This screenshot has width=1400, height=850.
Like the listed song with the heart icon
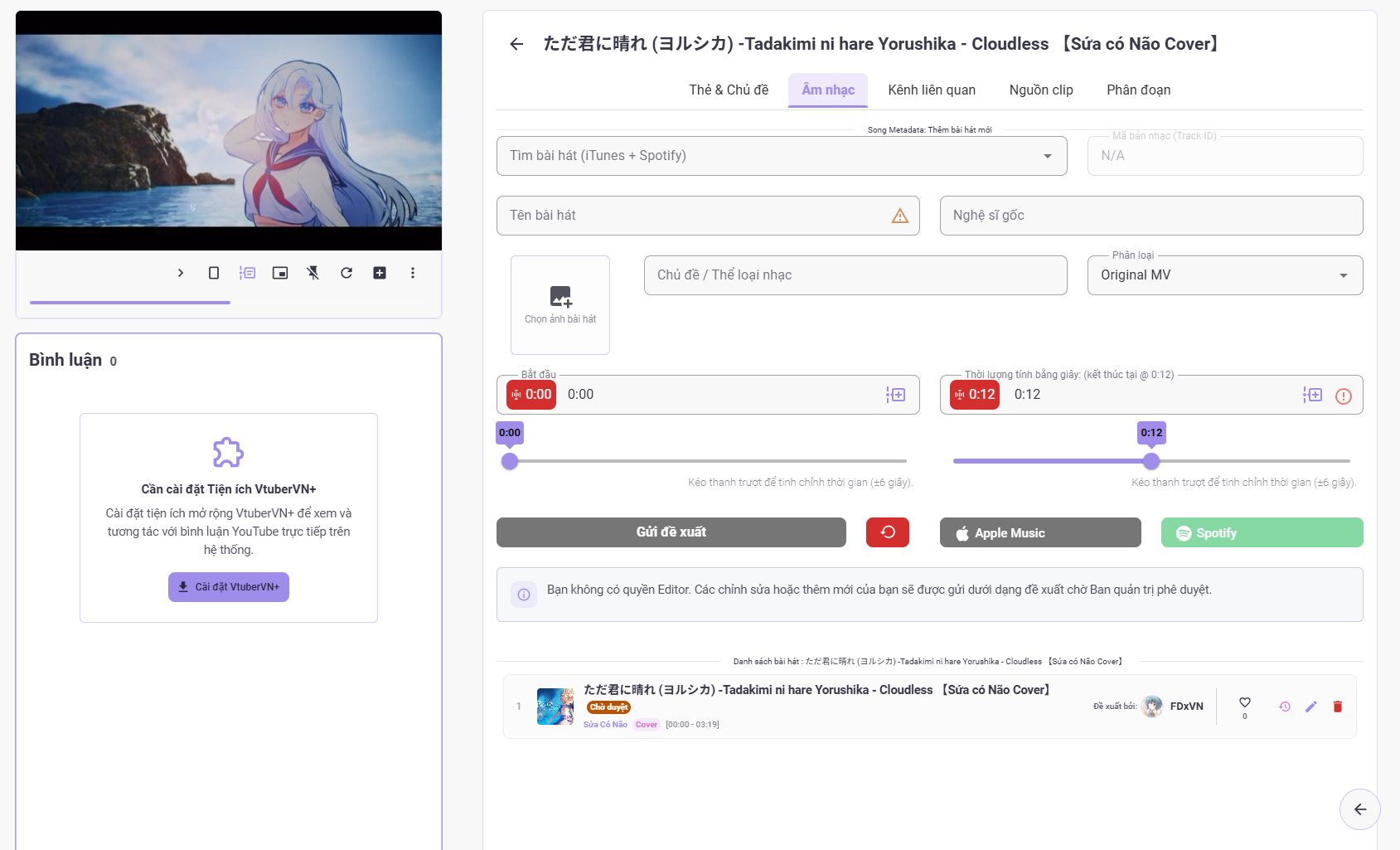coord(1245,702)
